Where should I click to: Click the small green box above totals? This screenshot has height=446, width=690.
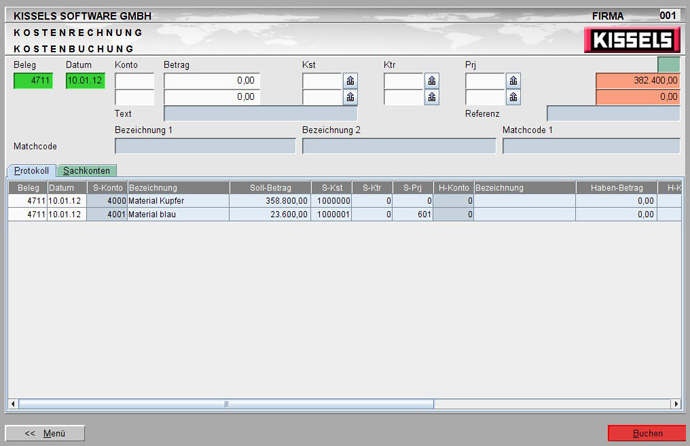(x=669, y=65)
